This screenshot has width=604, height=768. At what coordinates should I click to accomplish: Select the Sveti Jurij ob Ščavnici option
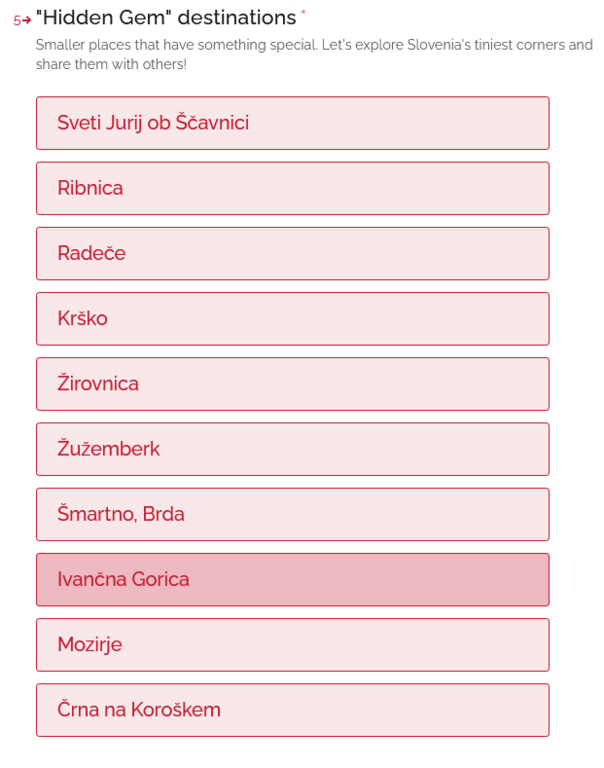click(x=292, y=123)
